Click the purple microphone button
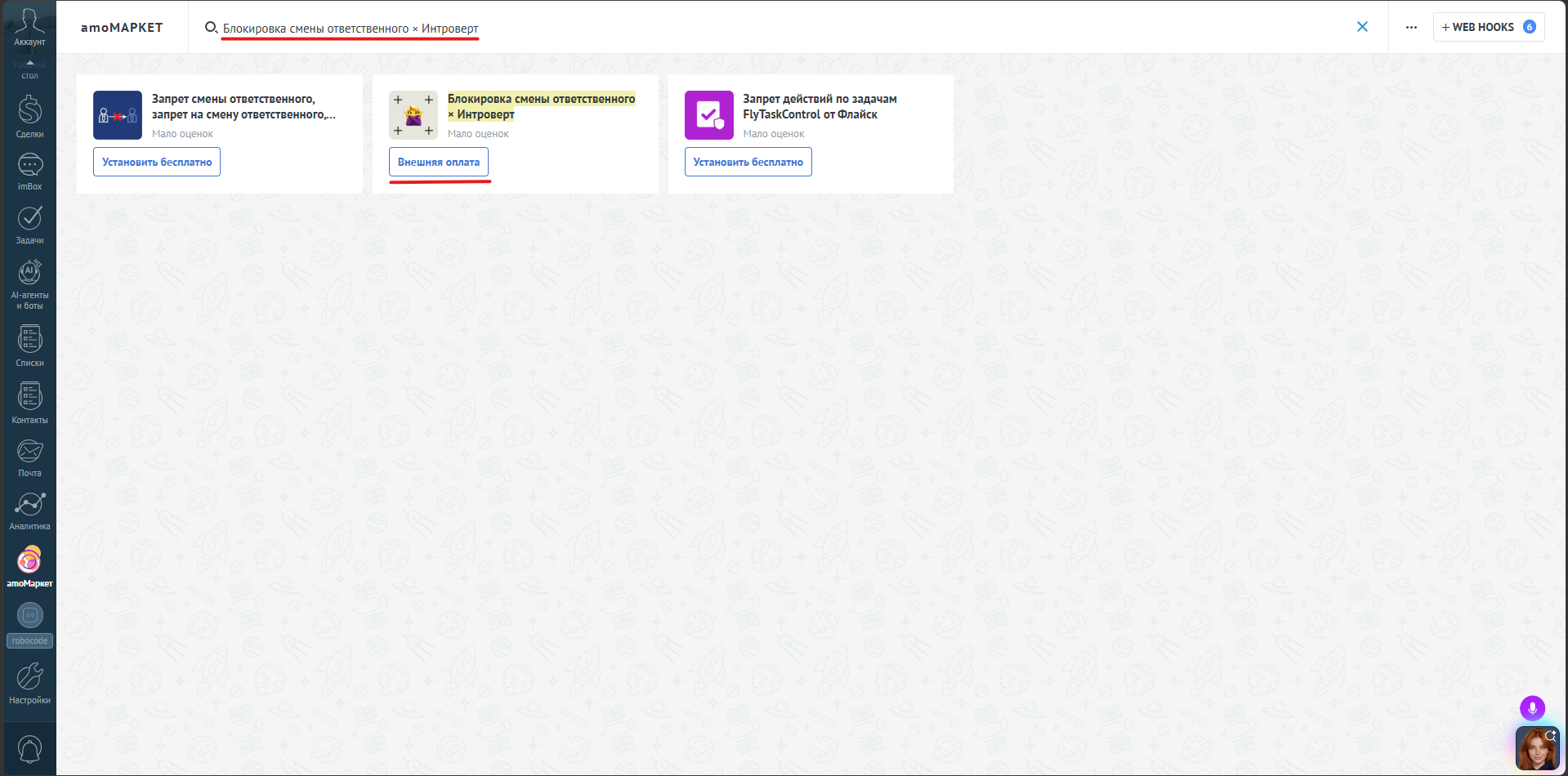Image resolution: width=1568 pixels, height=776 pixels. 1532,708
